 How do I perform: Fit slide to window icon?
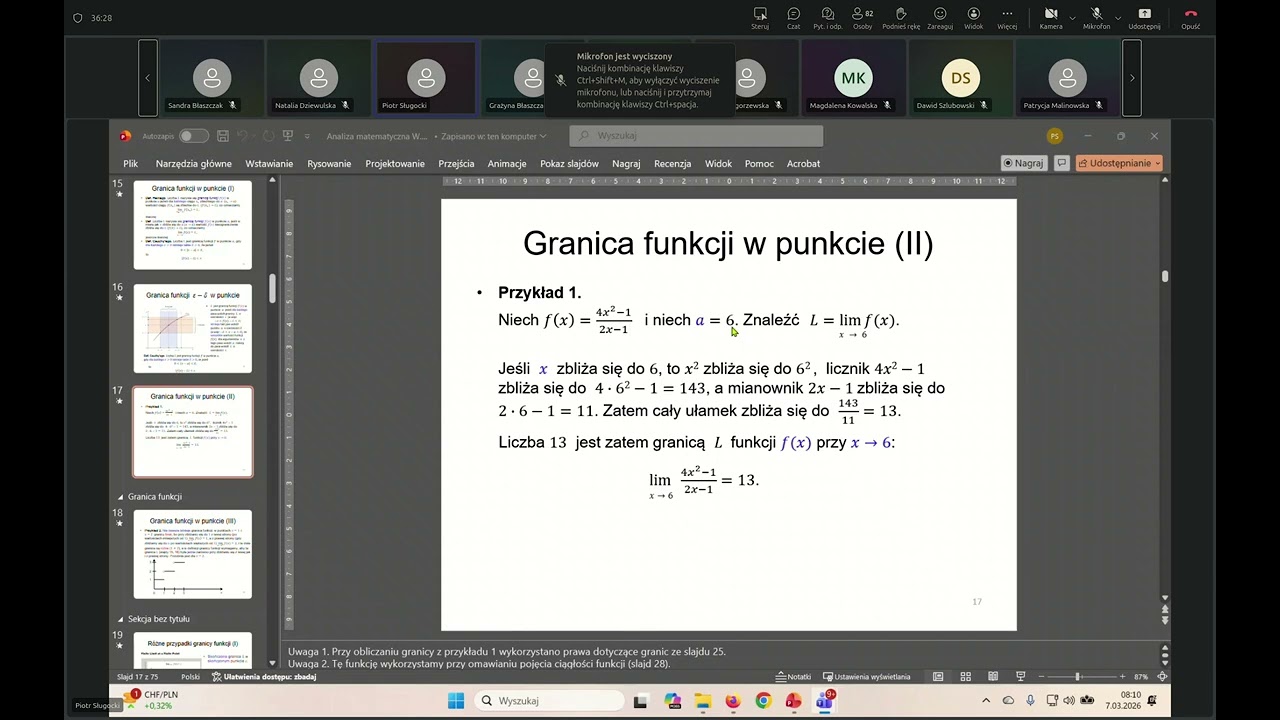[x=1161, y=677]
